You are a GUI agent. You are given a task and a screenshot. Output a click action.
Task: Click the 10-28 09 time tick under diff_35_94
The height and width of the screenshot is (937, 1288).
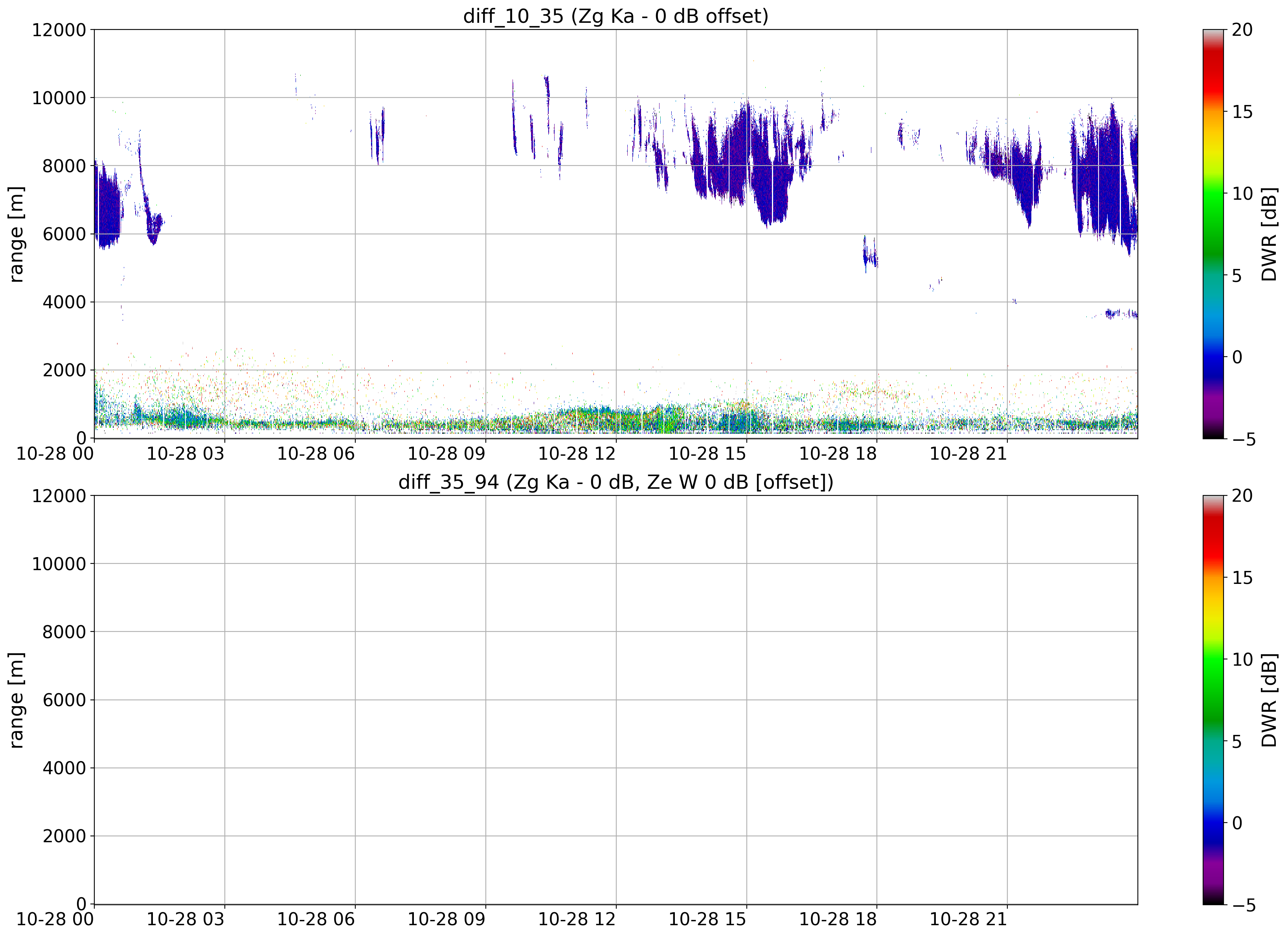pos(446,919)
